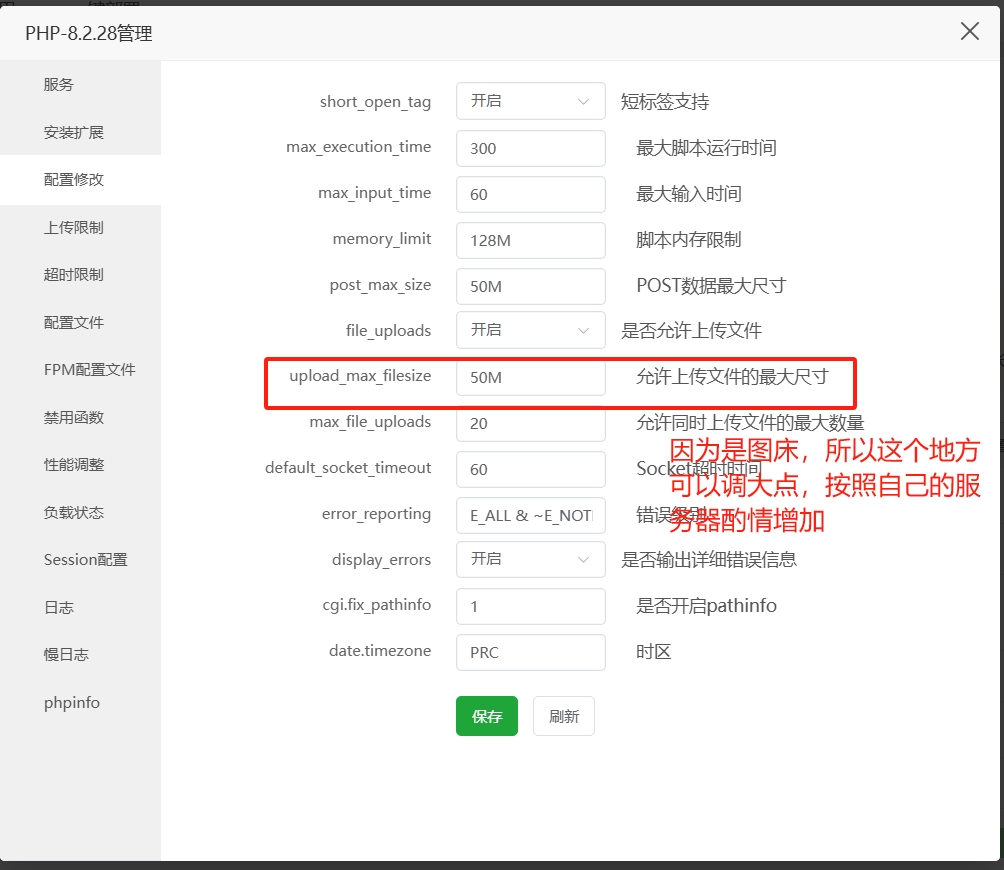The width and height of the screenshot is (1004, 870).
Task: Click the error_reporting input box
Action: (530, 515)
